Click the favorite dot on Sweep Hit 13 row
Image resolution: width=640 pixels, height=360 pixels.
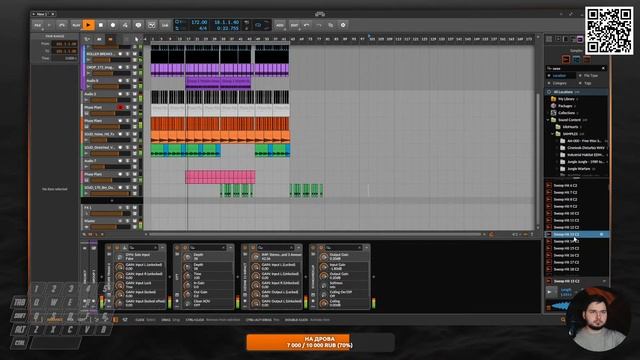click(601, 234)
